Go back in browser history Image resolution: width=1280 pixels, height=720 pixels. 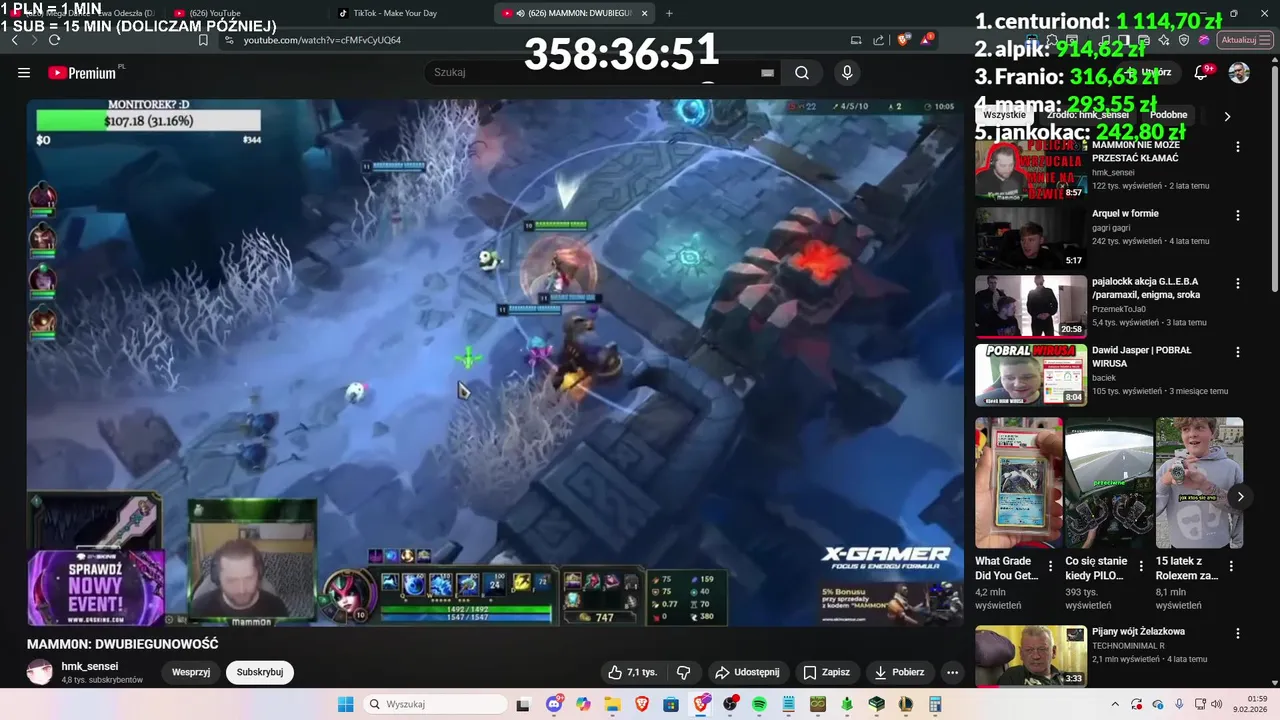(14, 40)
